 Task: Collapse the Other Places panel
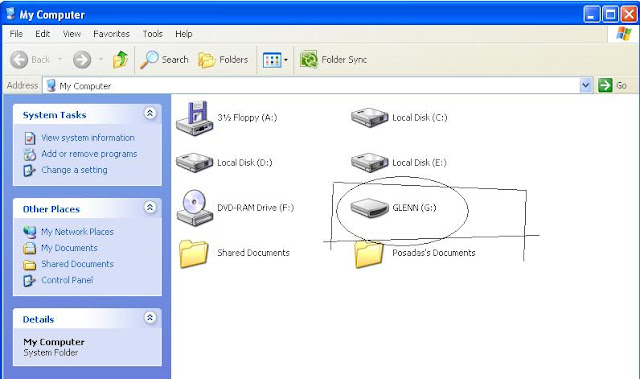pyautogui.click(x=150, y=207)
